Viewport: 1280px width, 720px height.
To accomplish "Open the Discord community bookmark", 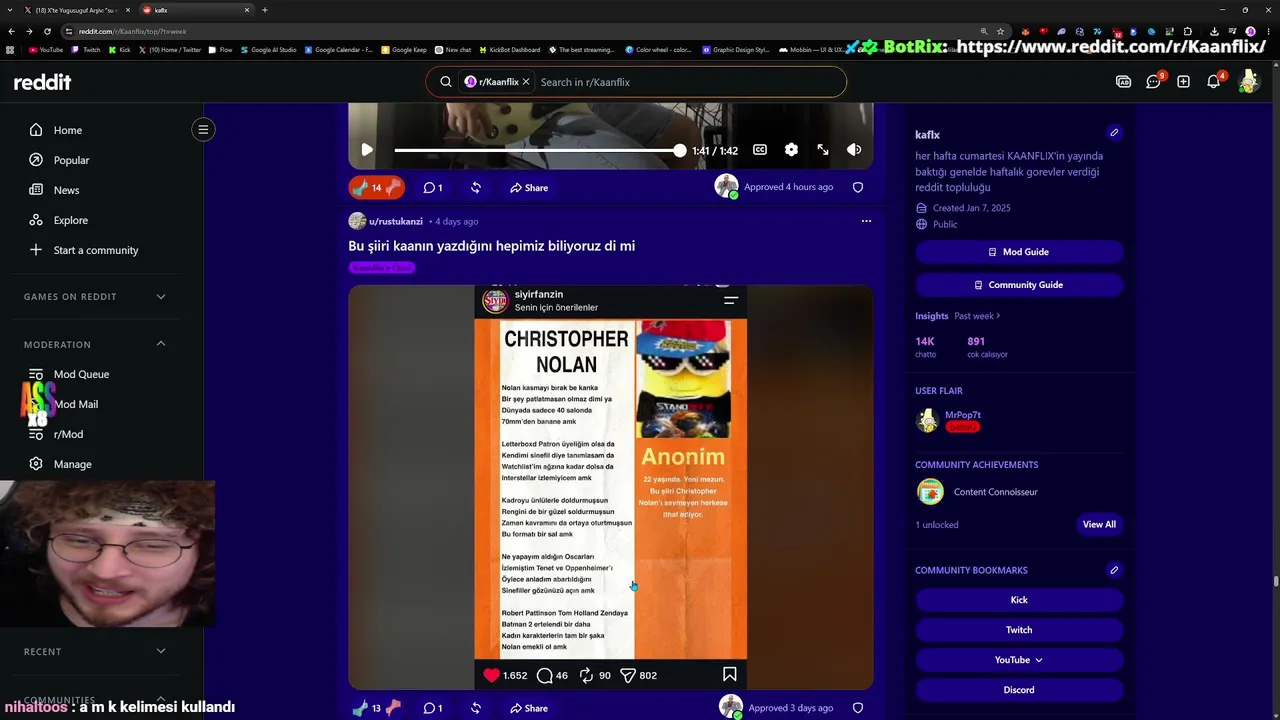I will click(1019, 690).
